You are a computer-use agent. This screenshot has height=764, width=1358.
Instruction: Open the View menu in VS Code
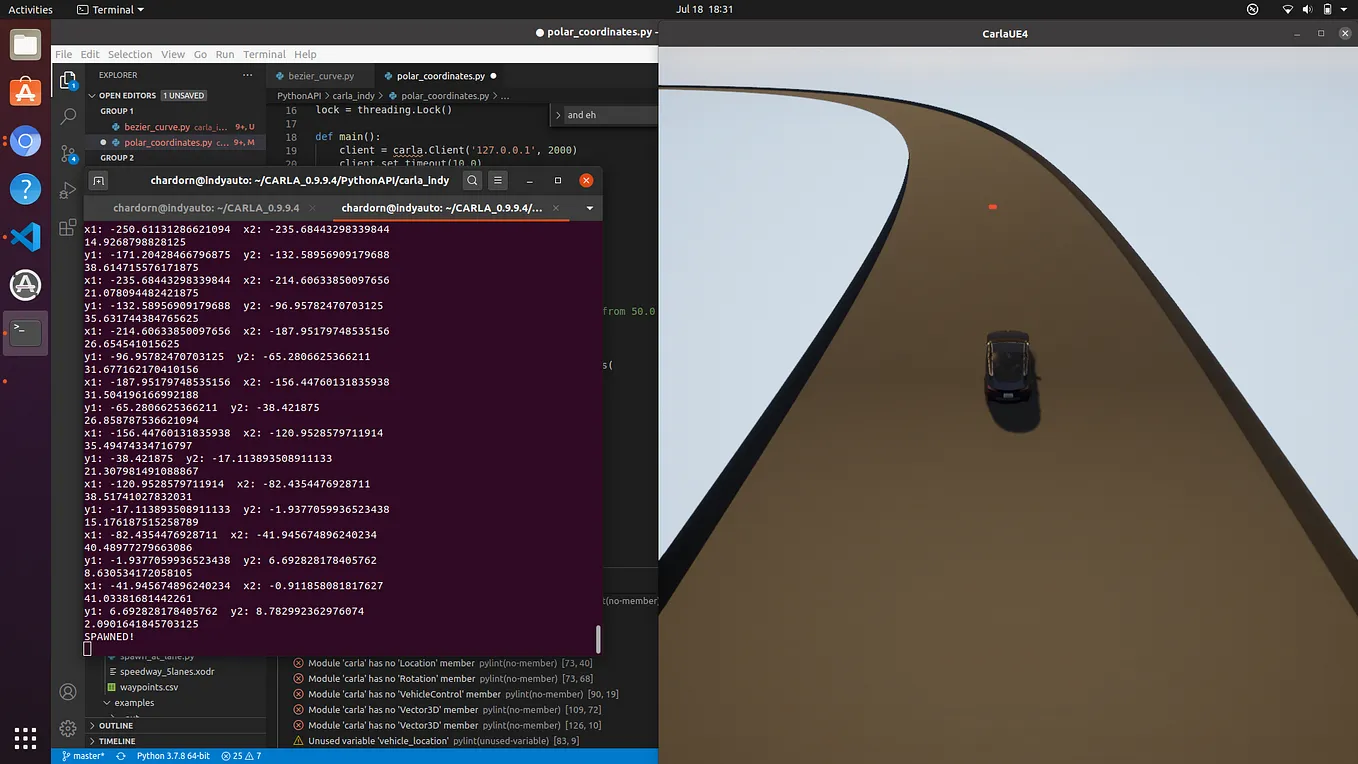(173, 54)
